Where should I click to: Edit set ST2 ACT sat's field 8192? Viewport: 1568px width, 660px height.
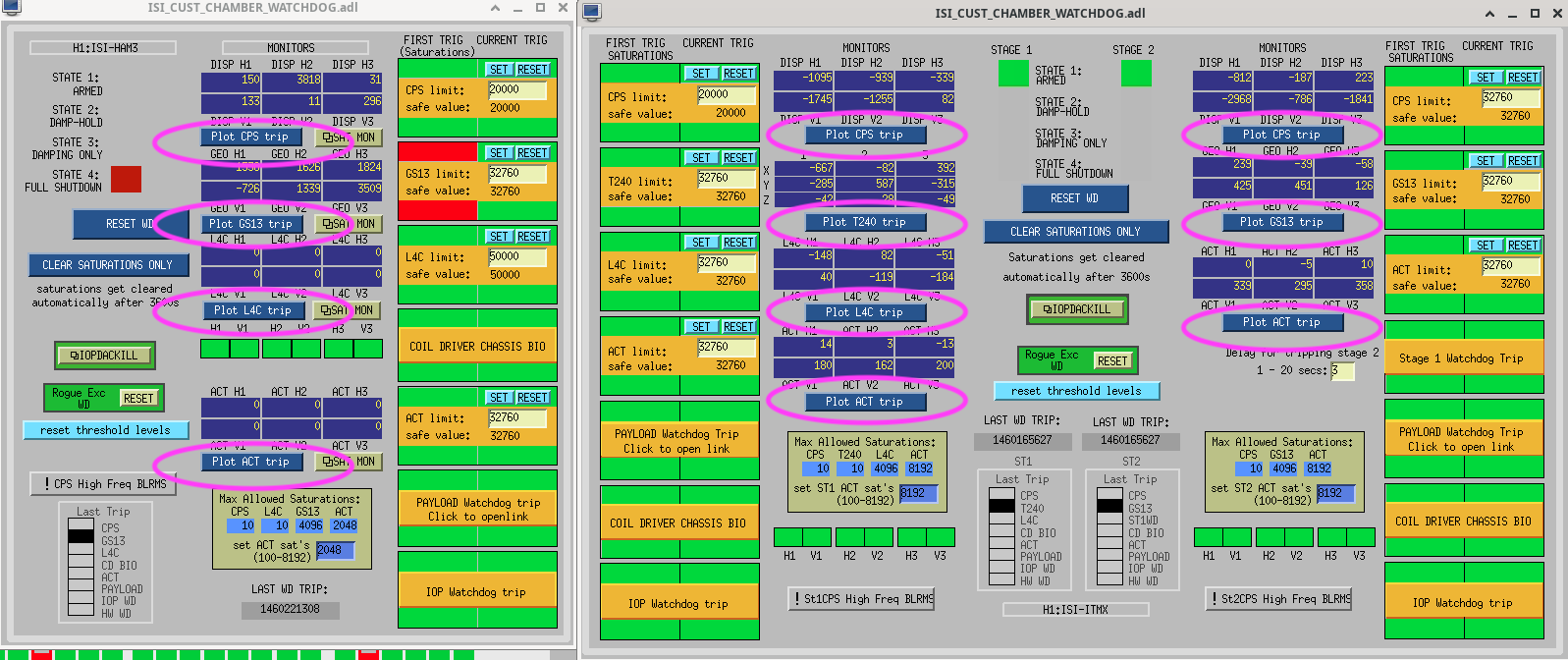coord(1335,493)
